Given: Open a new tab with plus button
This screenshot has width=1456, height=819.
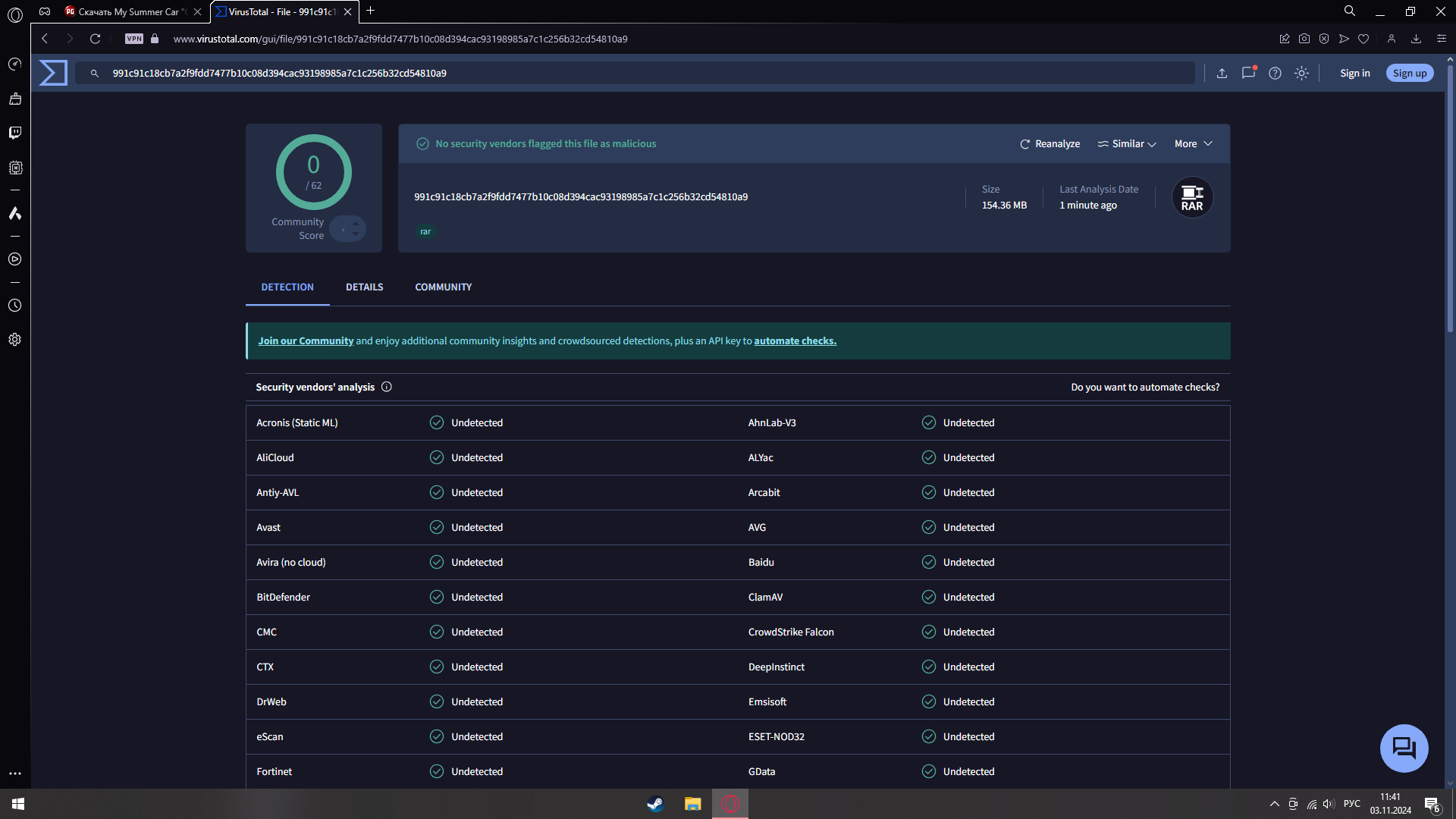Looking at the screenshot, I should click(371, 11).
